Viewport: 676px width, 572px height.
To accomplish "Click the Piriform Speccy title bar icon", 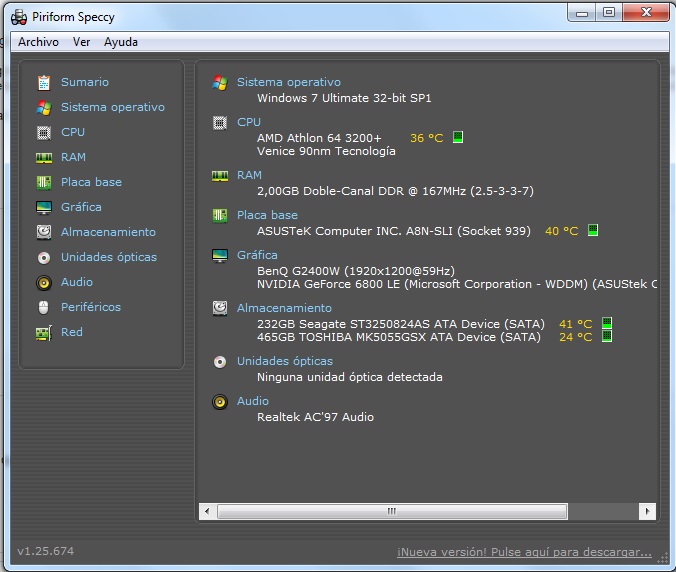I will tap(19, 17).
